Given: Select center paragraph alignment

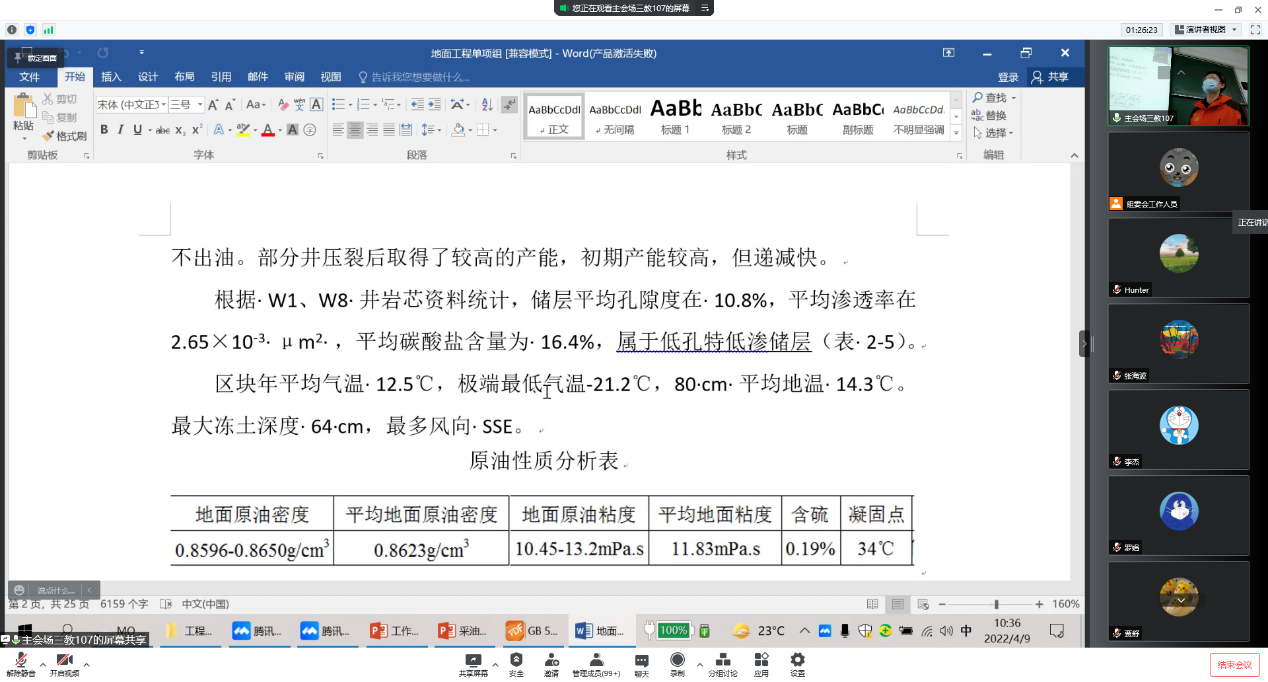Looking at the screenshot, I should tap(355, 130).
